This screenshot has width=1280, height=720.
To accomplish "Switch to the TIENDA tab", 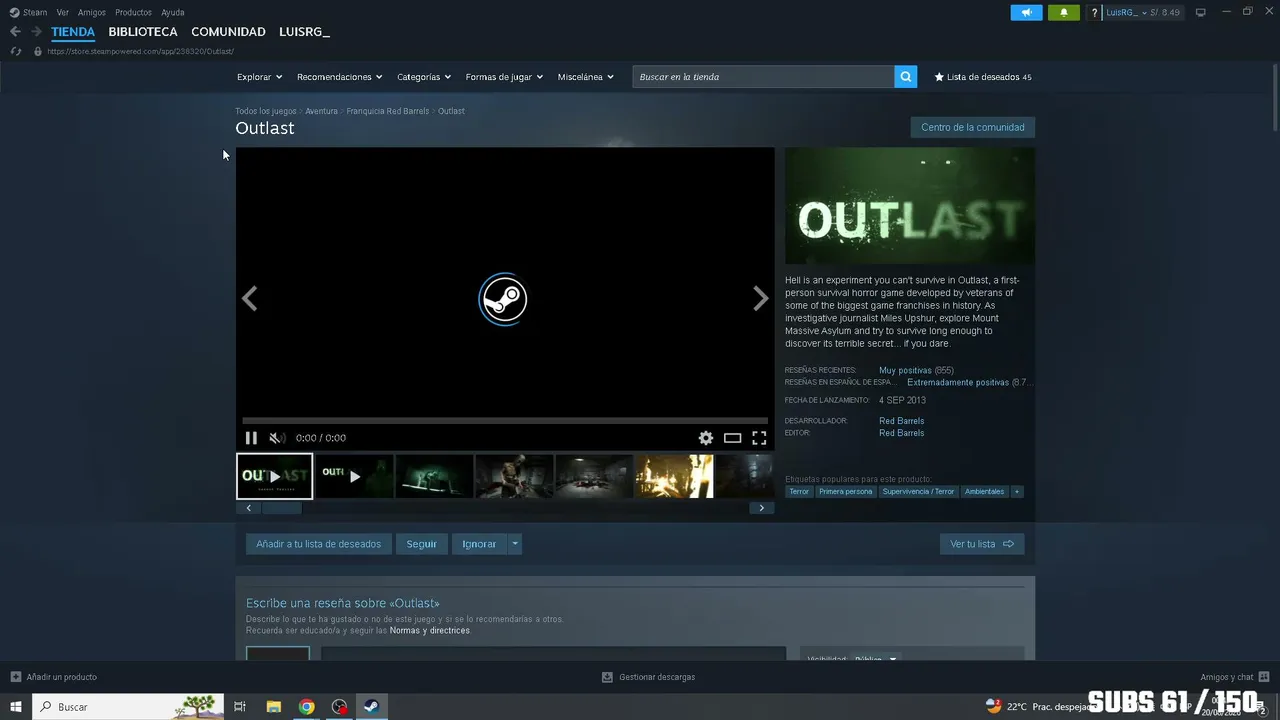I will (73, 32).
